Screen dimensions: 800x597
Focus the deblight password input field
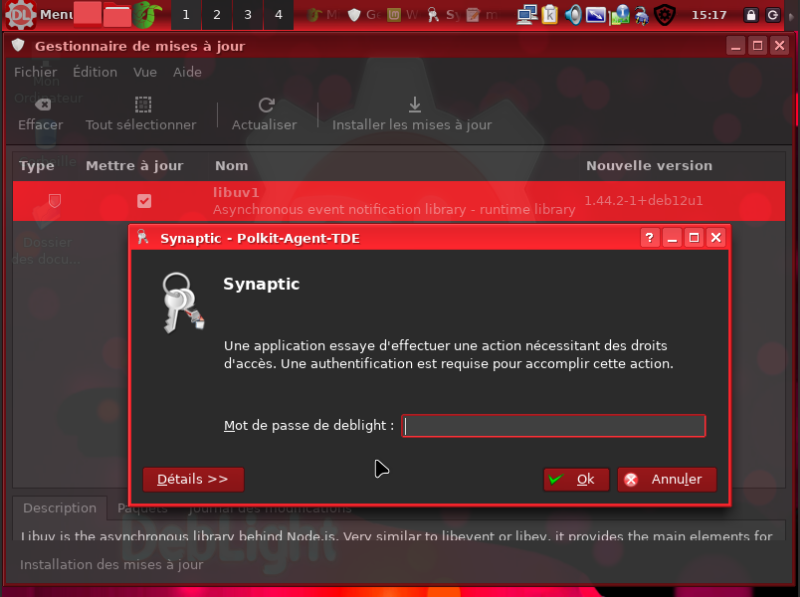coord(554,426)
